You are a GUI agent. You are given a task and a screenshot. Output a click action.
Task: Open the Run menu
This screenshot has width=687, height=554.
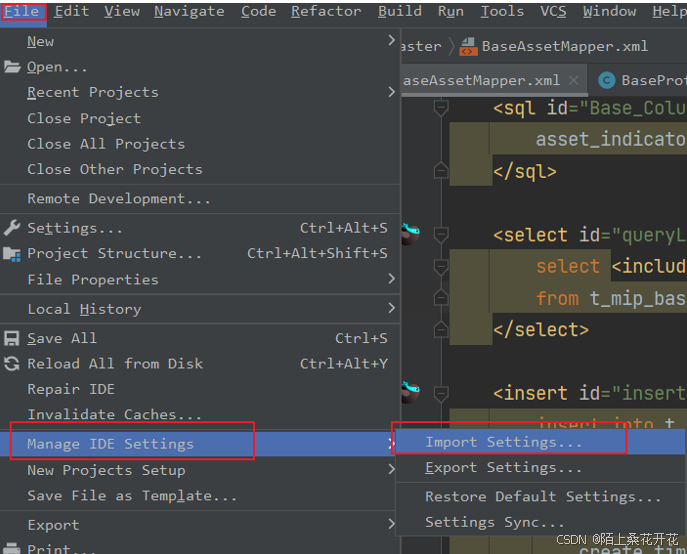click(x=451, y=11)
